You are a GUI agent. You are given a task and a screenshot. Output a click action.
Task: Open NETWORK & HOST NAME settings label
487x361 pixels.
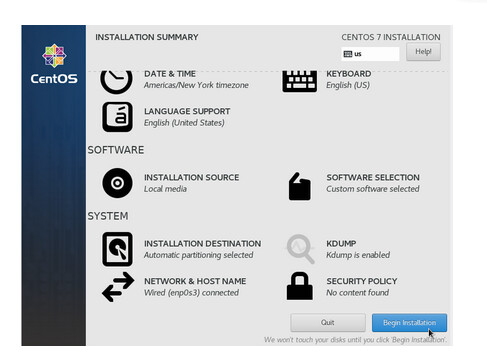pos(195,281)
